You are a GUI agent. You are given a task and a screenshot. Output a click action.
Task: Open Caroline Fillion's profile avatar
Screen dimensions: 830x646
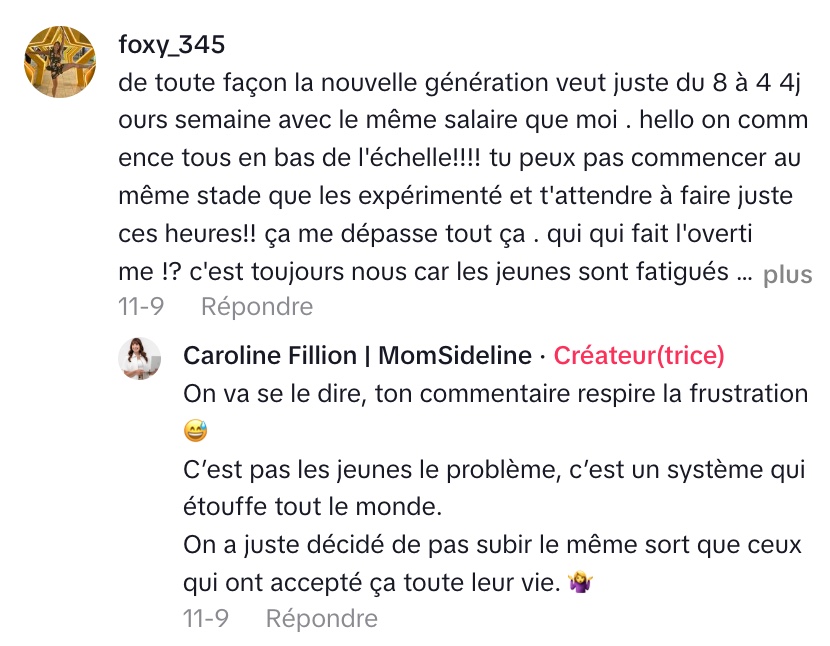(140, 358)
